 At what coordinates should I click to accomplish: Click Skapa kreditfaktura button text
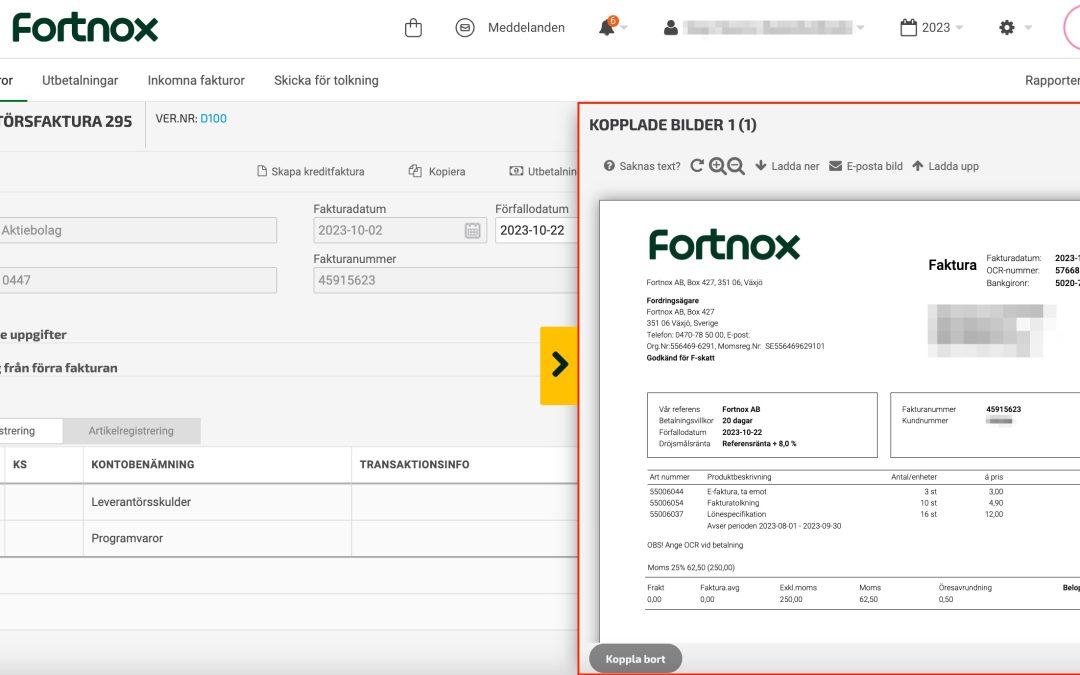[x=318, y=172]
